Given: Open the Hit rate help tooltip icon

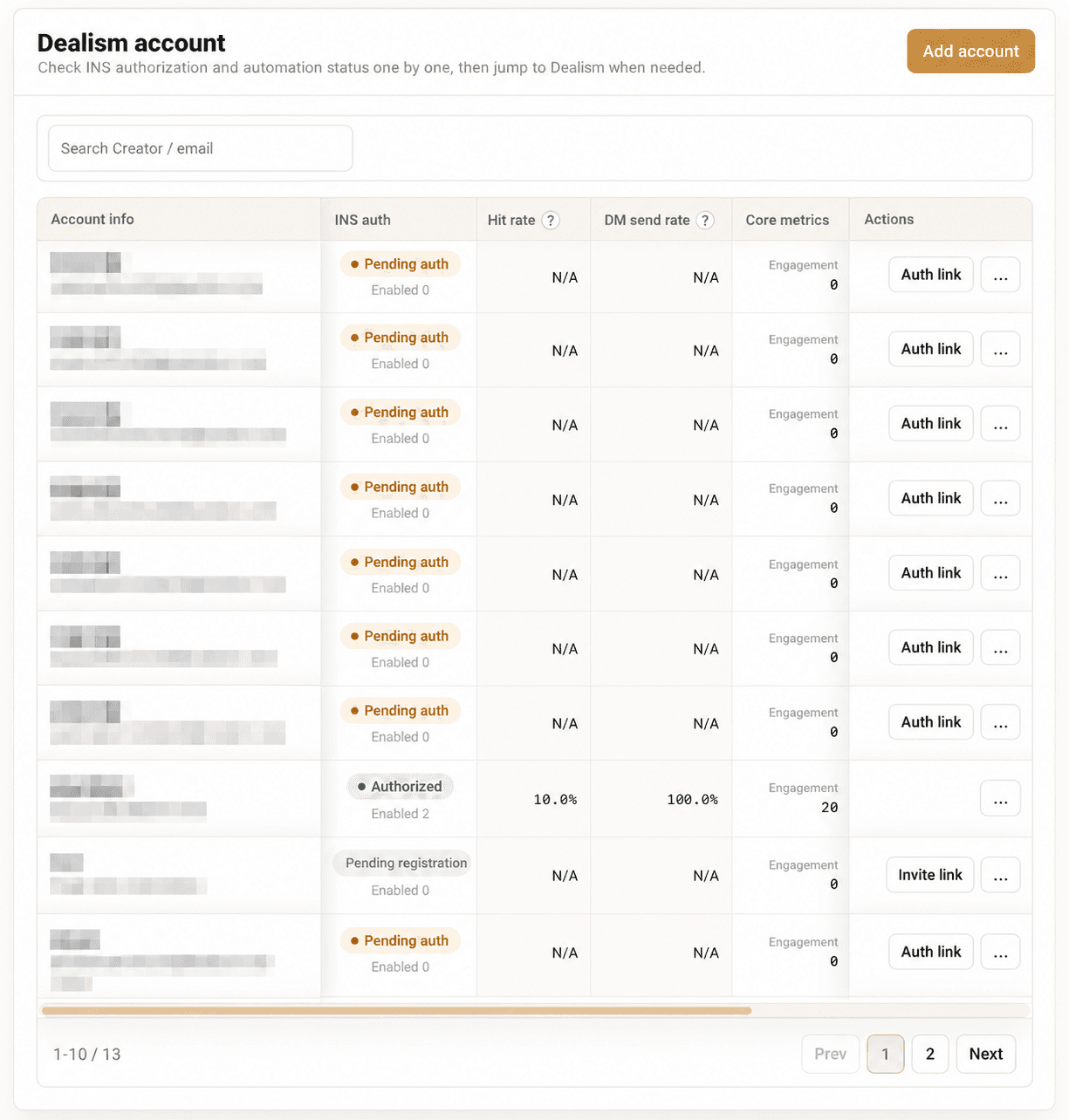Looking at the screenshot, I should pyautogui.click(x=550, y=220).
